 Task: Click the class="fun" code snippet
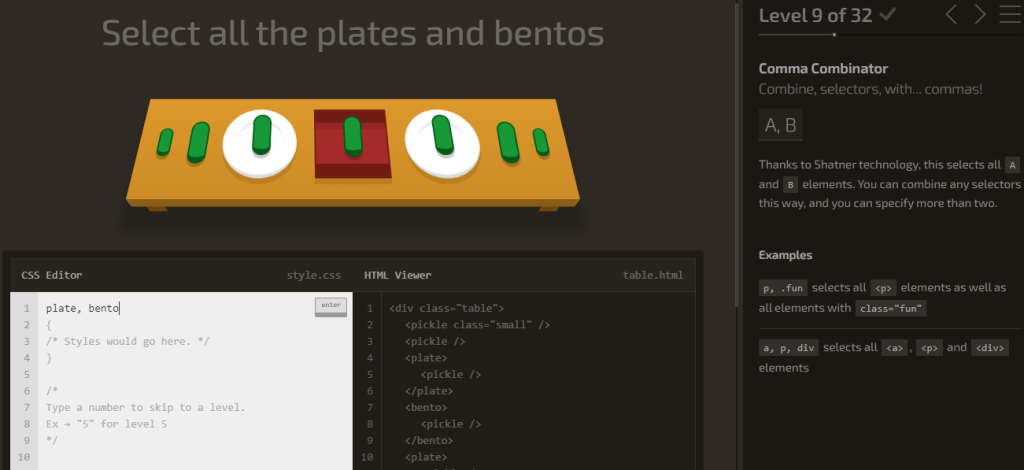[x=891, y=309]
